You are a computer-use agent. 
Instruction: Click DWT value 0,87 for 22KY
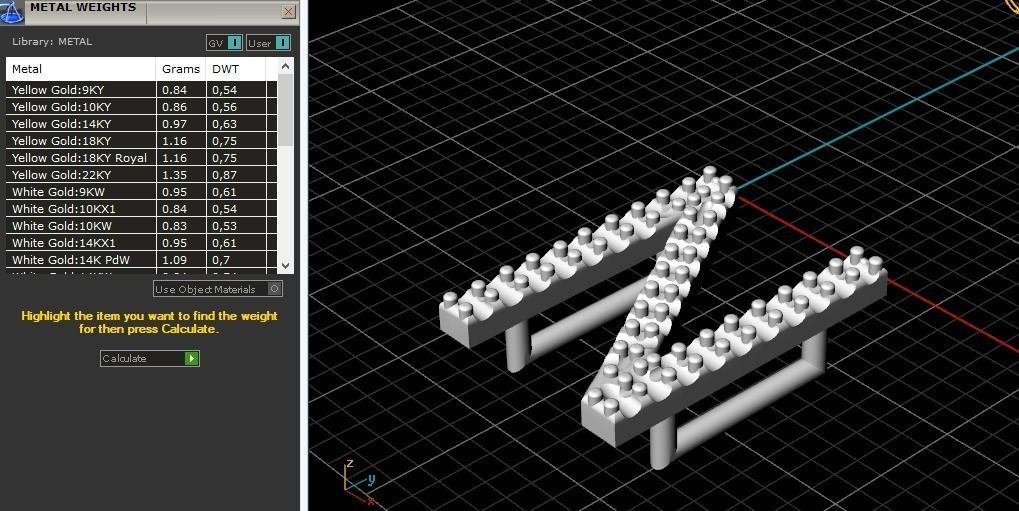tap(224, 175)
